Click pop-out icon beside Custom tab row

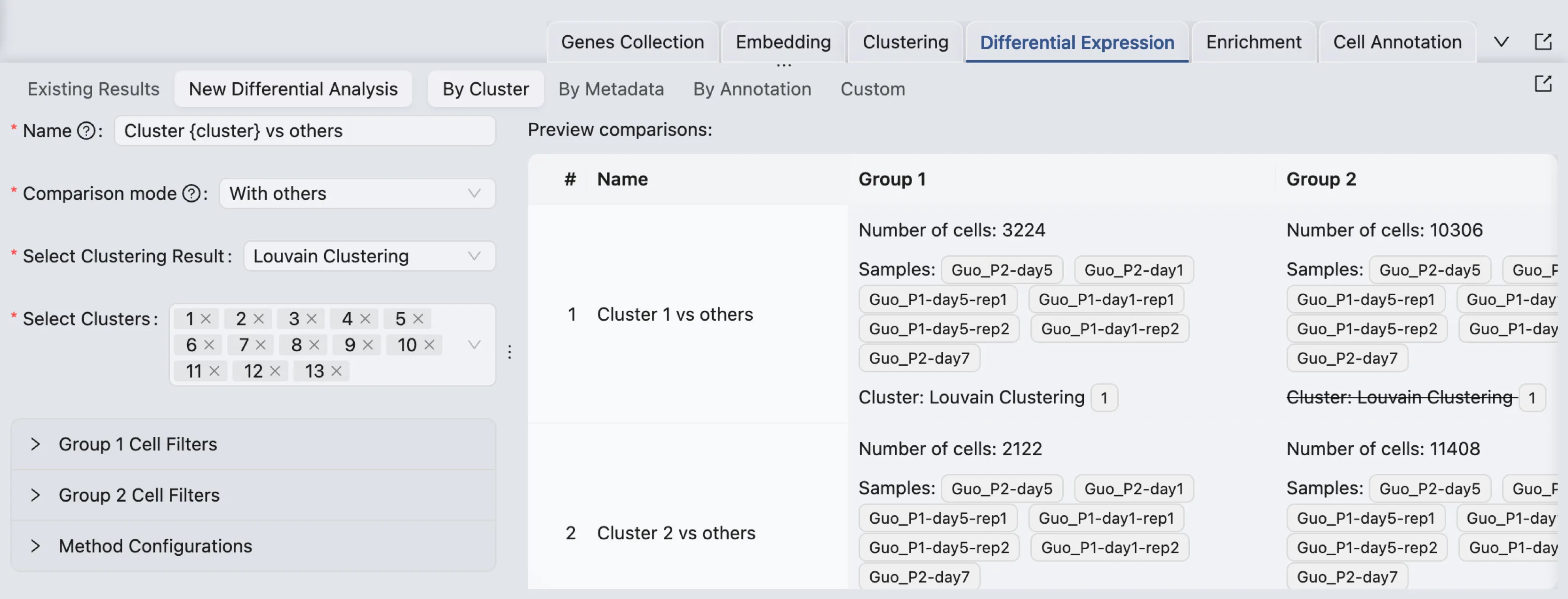(x=1543, y=83)
